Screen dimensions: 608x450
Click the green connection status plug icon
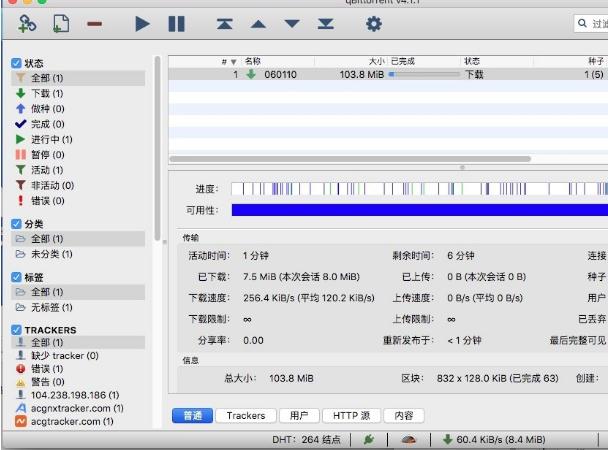[369, 439]
